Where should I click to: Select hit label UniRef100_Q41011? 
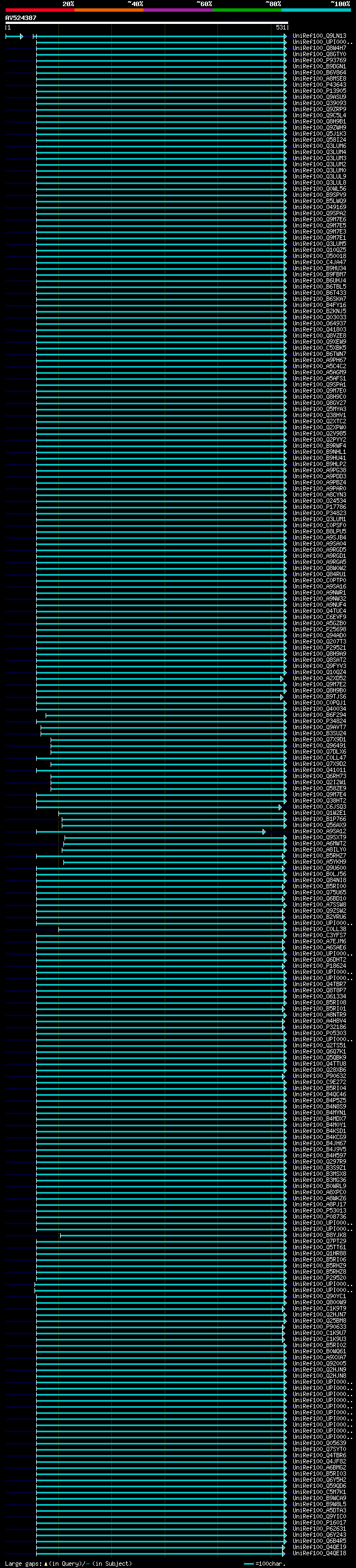(319, 770)
